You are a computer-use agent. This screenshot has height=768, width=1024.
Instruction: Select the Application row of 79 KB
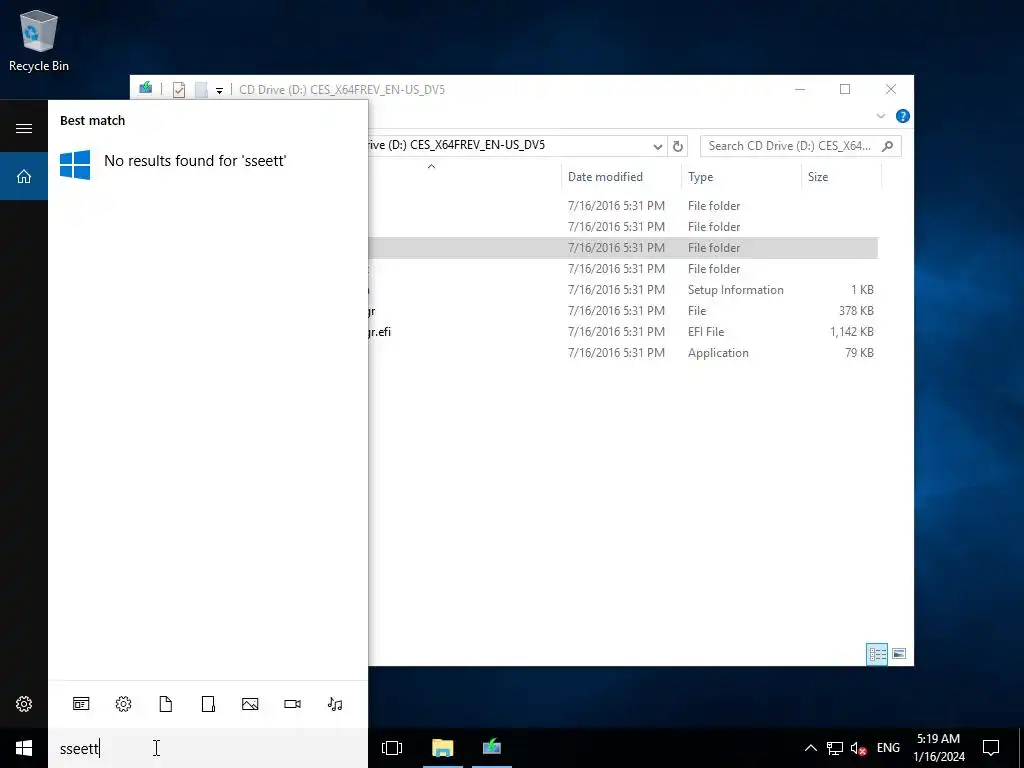622,353
